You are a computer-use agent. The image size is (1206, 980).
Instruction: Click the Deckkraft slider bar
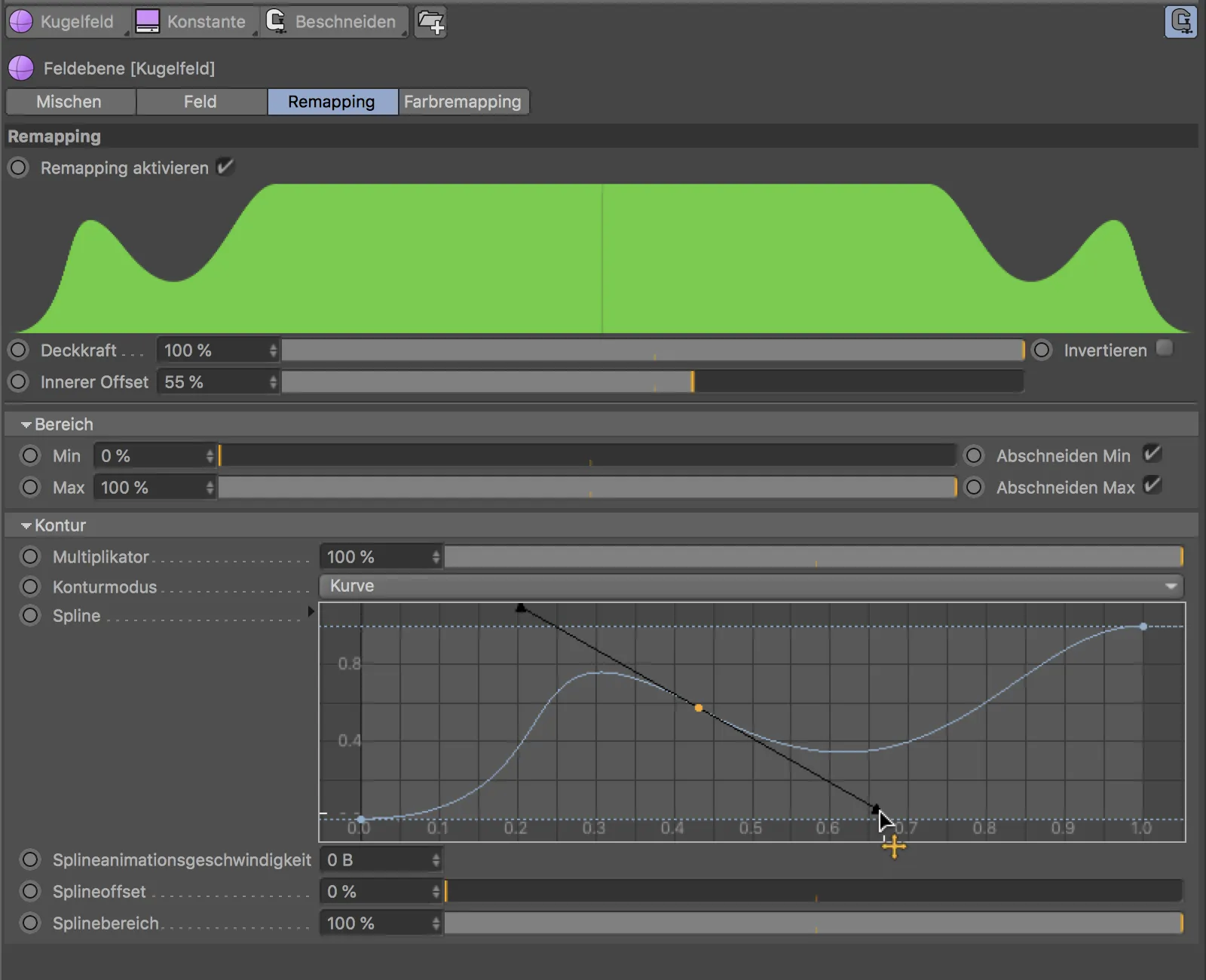tap(653, 350)
